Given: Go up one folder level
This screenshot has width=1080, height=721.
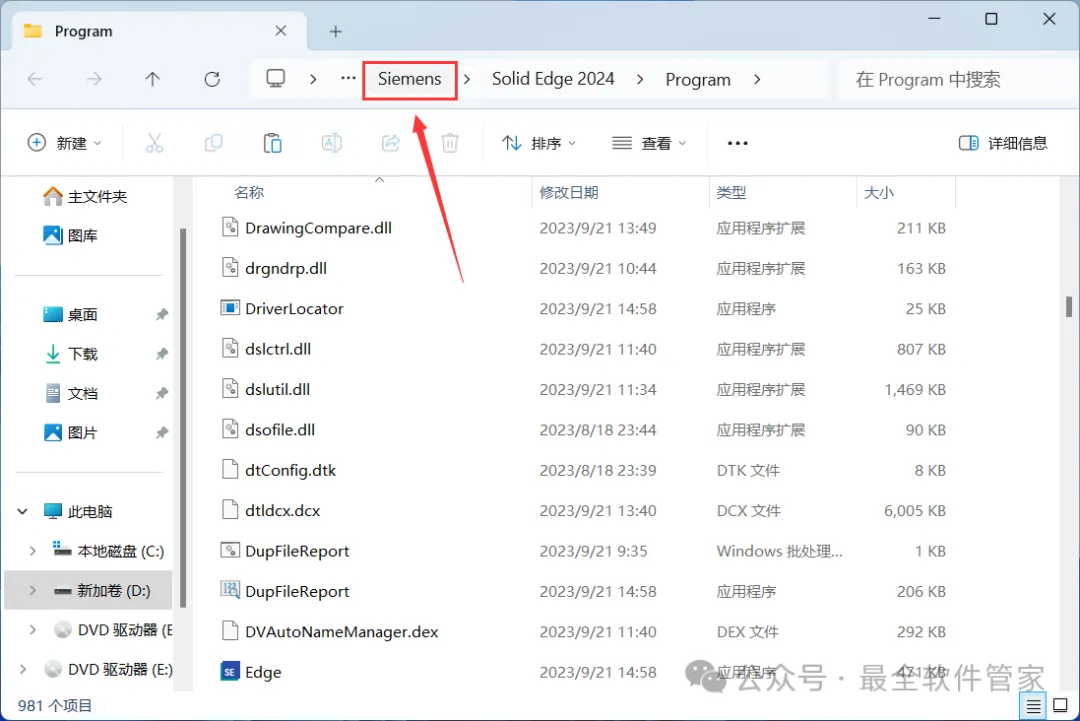Looking at the screenshot, I should [x=153, y=79].
